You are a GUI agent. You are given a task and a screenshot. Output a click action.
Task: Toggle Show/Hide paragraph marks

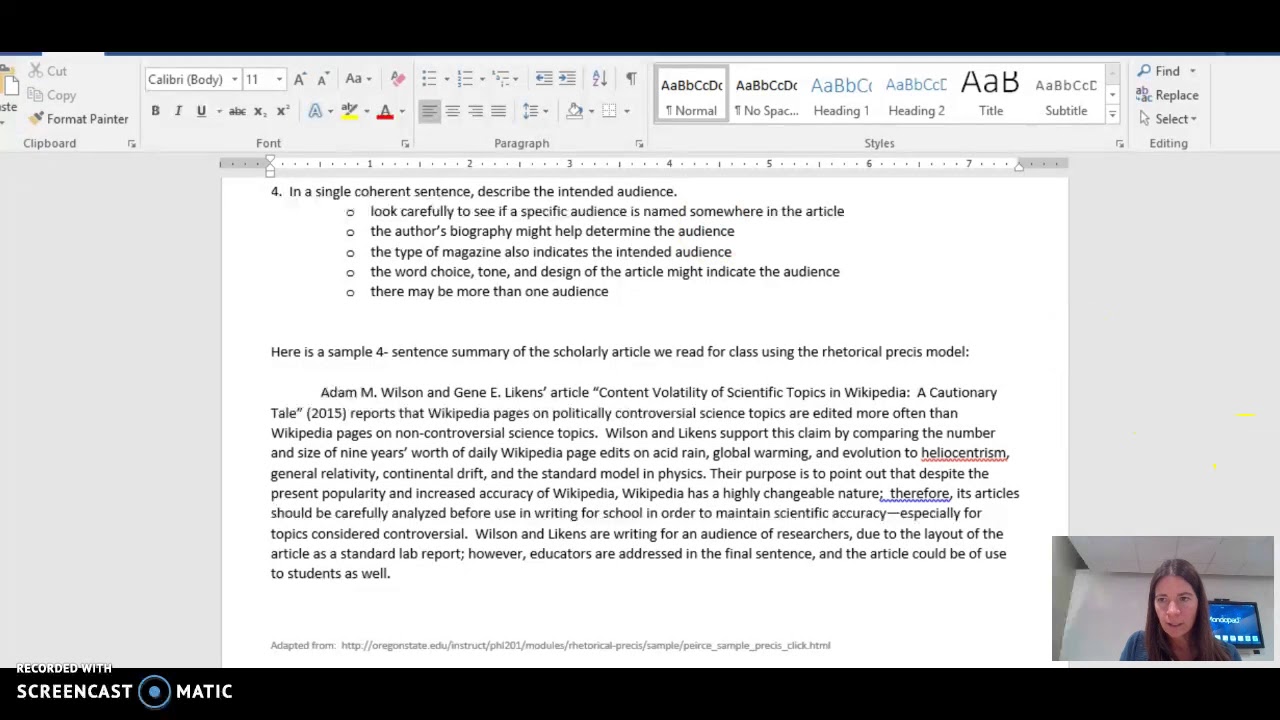tap(631, 79)
